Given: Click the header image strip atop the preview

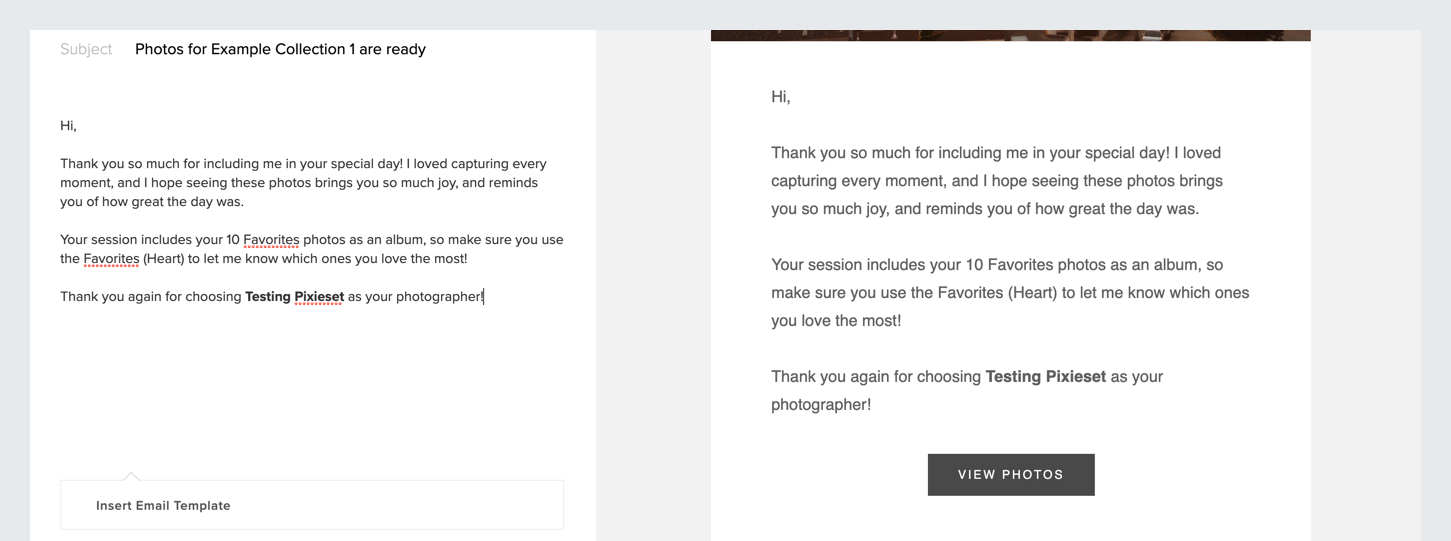Looking at the screenshot, I should pyautogui.click(x=1010, y=35).
